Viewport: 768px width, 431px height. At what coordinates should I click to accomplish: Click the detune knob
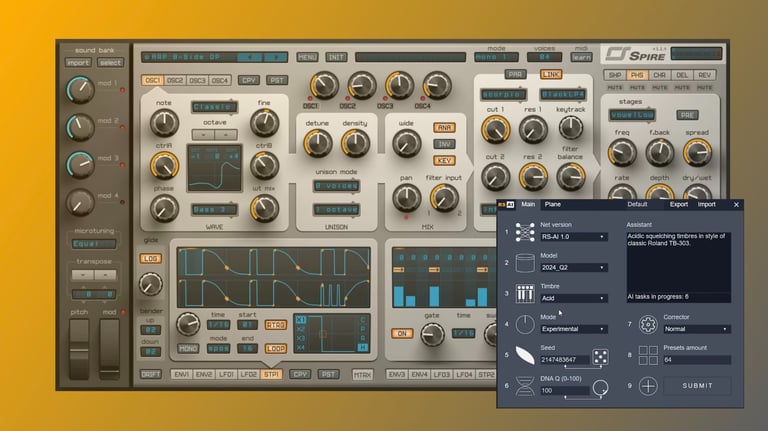pyautogui.click(x=318, y=144)
